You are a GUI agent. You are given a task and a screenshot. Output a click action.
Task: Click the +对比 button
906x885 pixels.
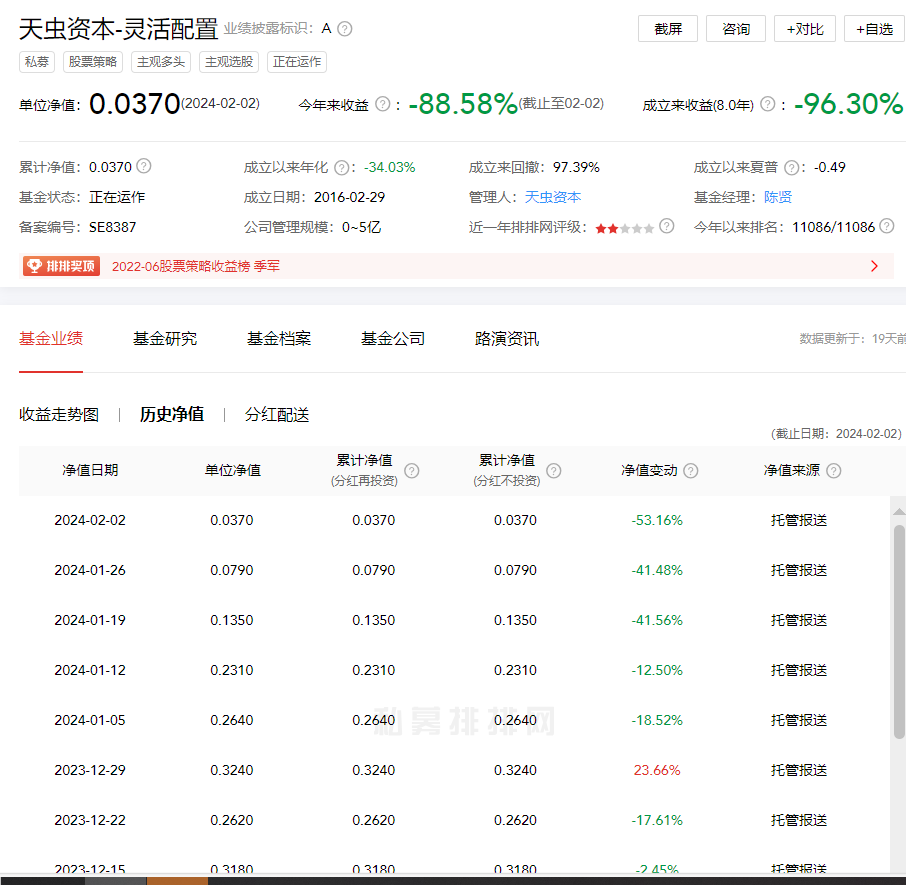[x=804, y=29]
